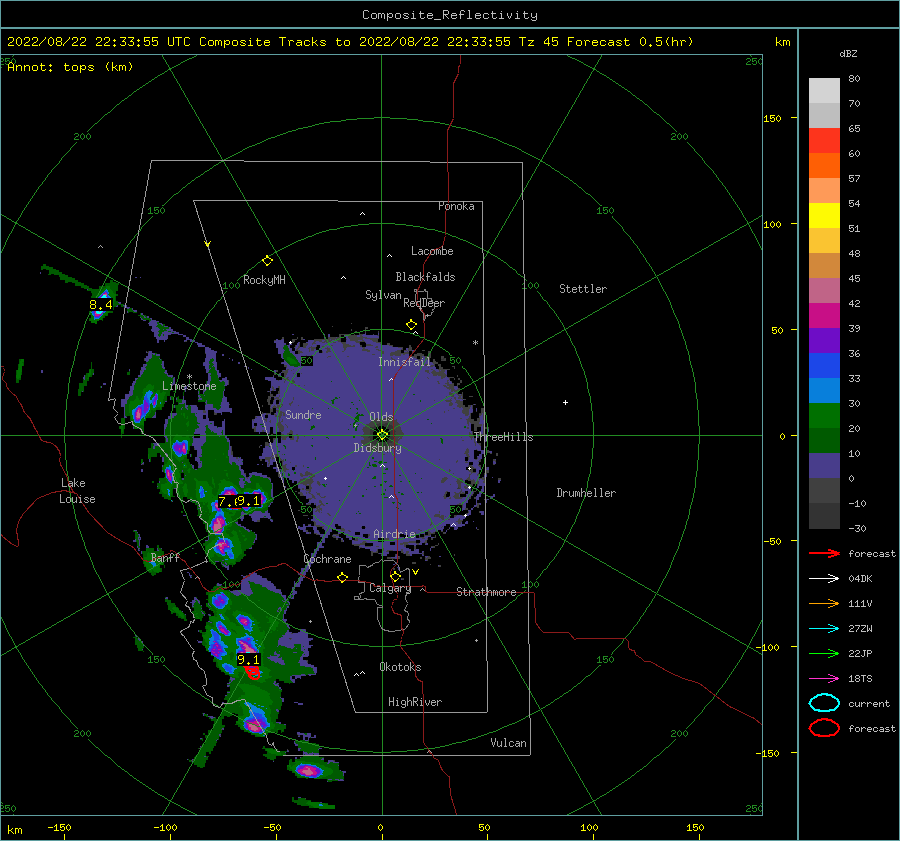The image size is (900, 841).
Task: Click the yellow diamond marker beside RockyMH
Action: click(267, 261)
